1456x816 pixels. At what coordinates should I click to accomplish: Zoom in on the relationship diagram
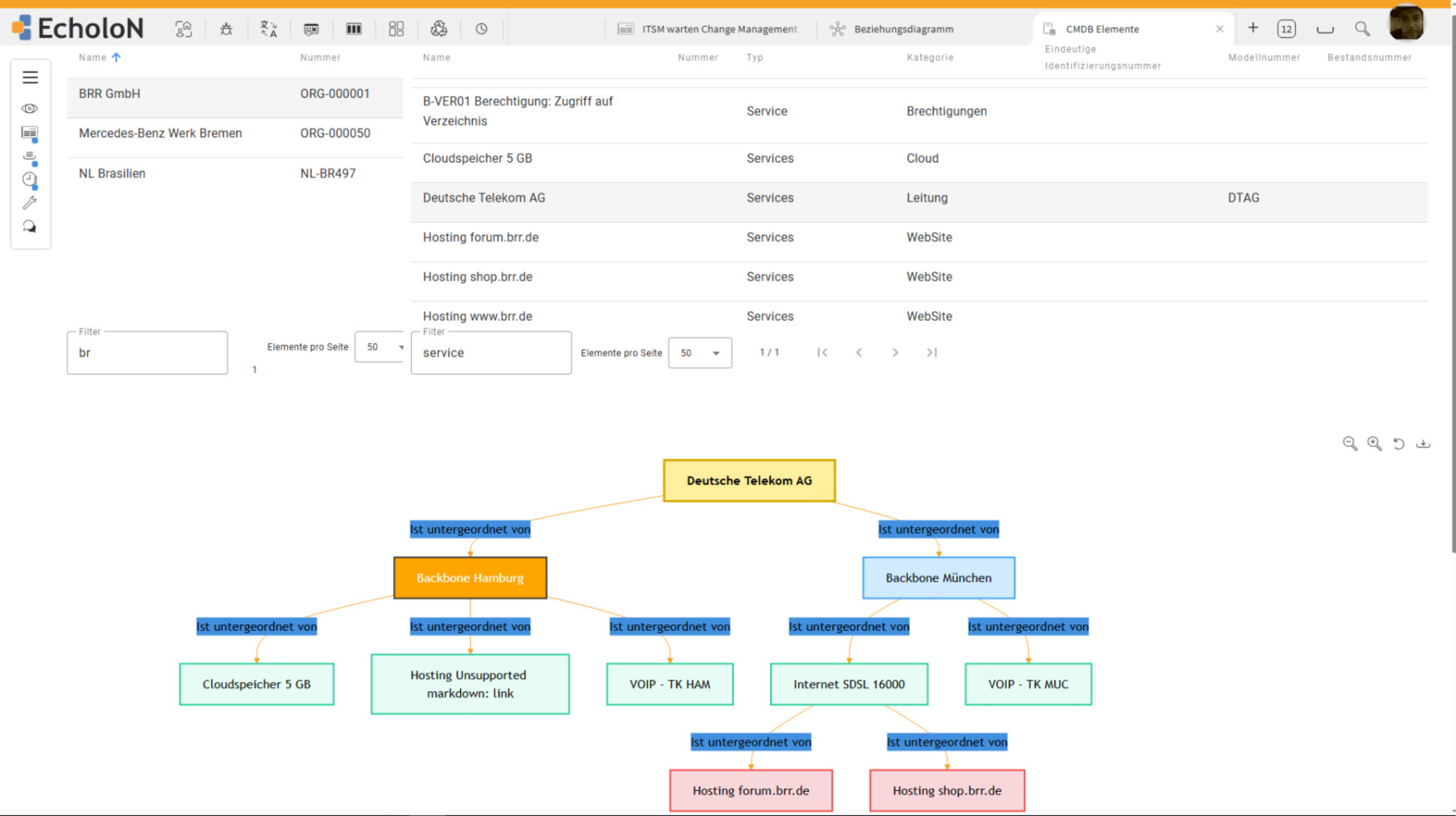coord(1375,444)
